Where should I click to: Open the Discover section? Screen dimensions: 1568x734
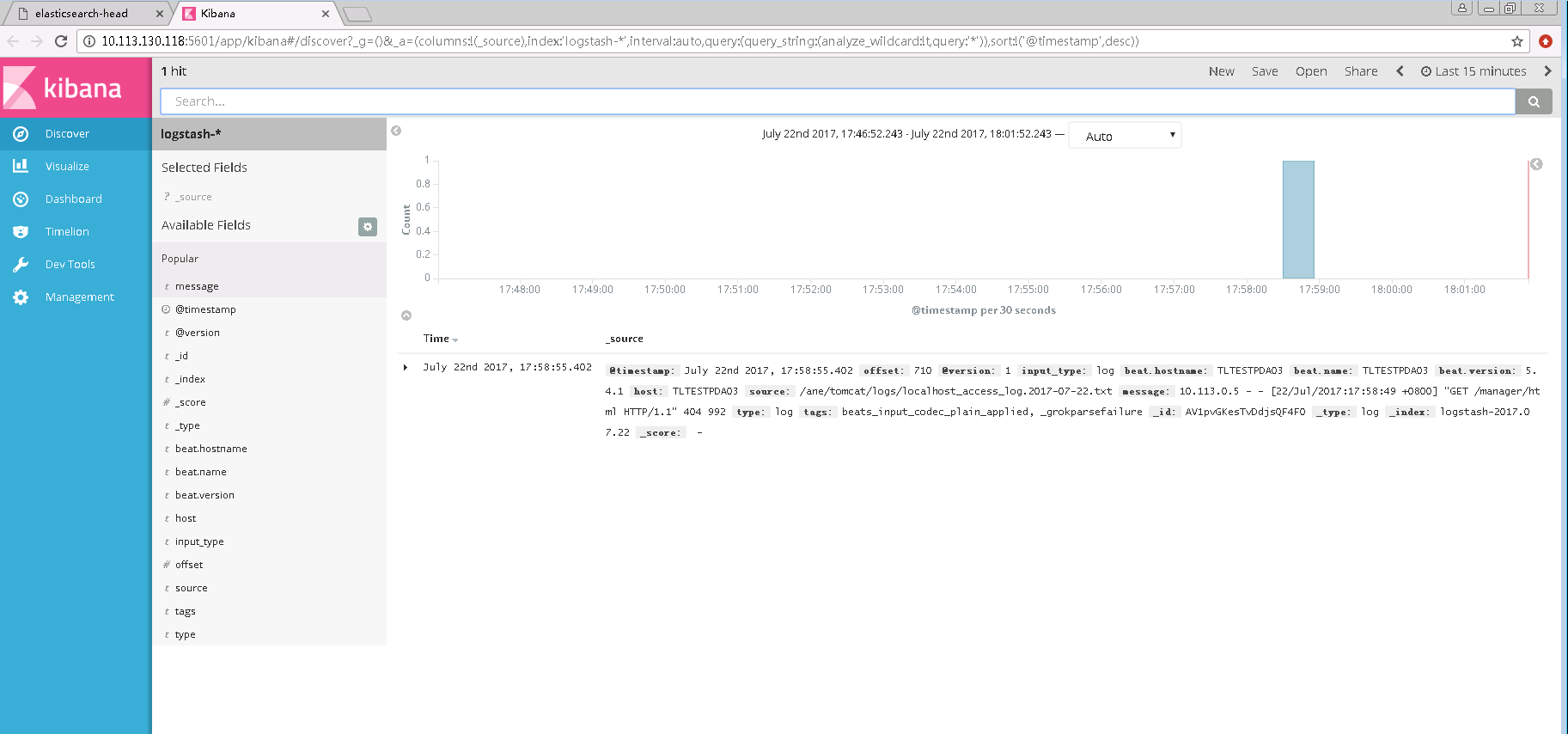(76, 134)
